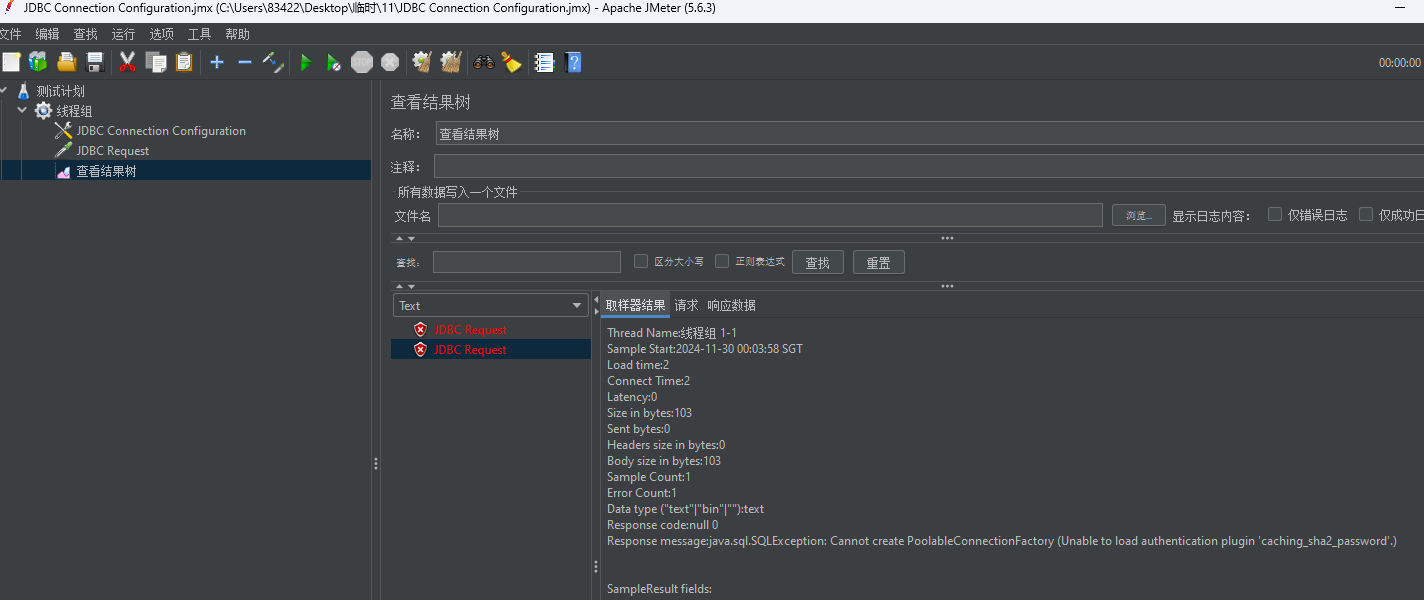Cut selected element with scissors icon
This screenshot has width=1424, height=600.
(127, 62)
